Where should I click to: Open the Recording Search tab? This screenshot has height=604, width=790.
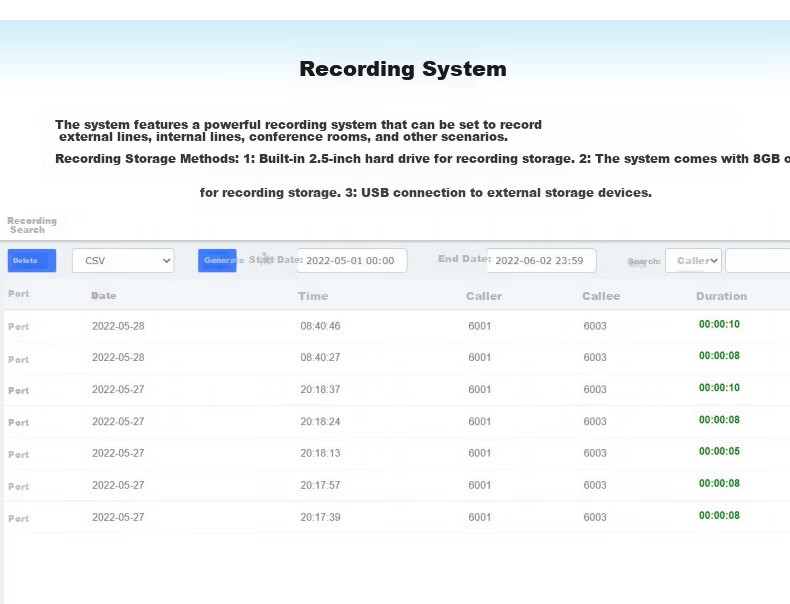(32, 225)
